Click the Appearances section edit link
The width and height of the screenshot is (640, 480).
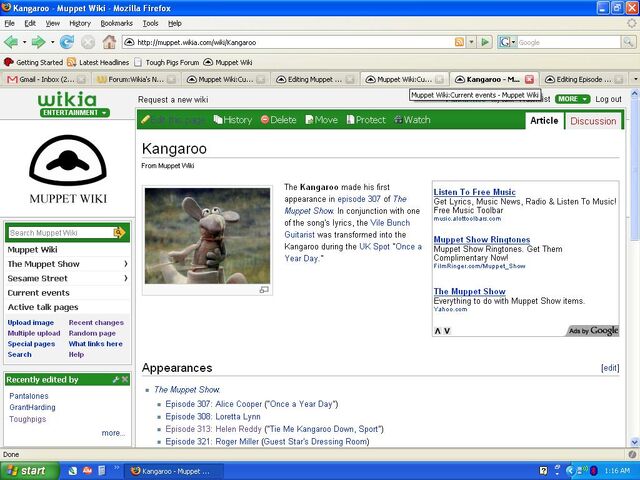(610, 368)
